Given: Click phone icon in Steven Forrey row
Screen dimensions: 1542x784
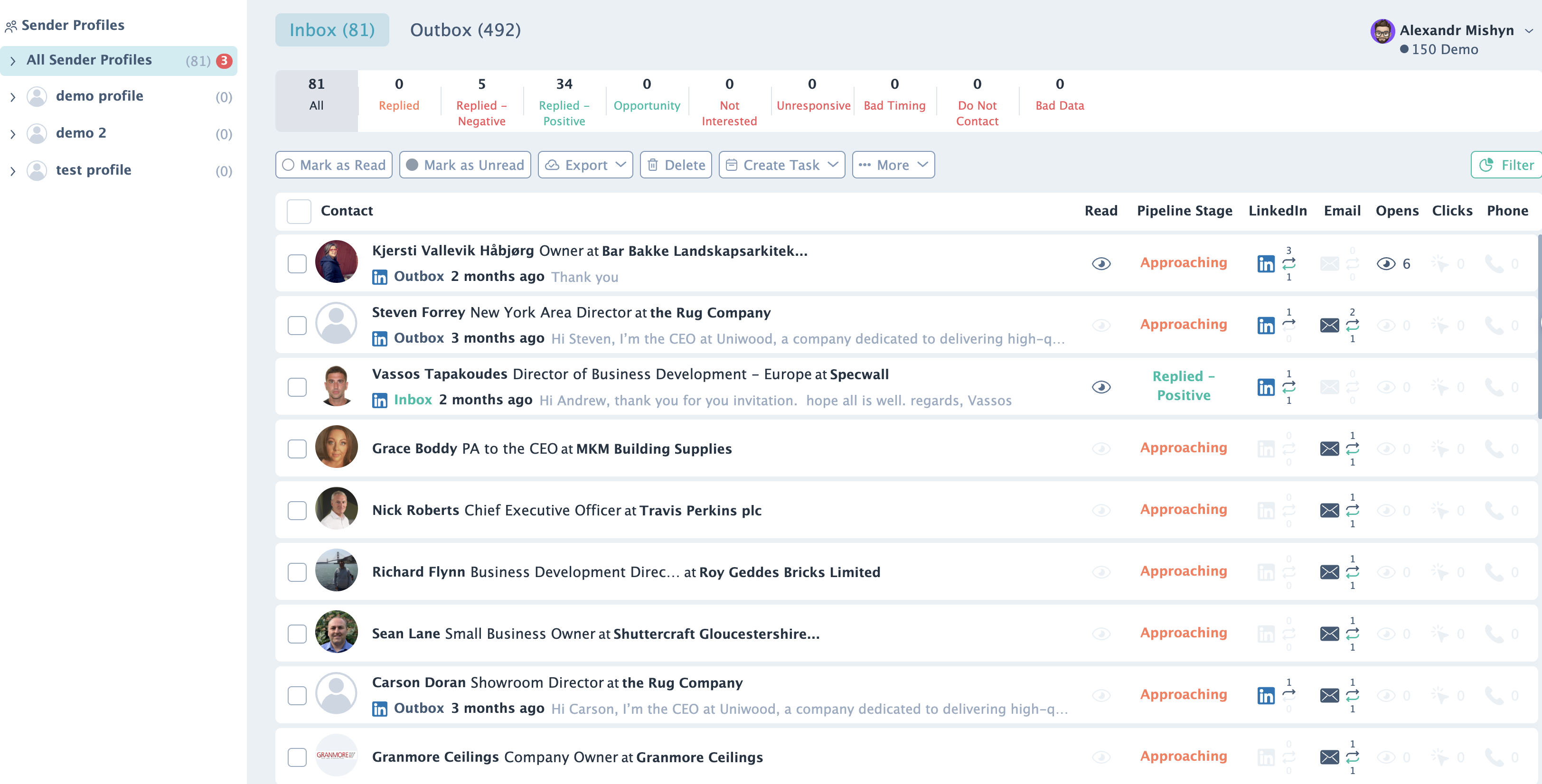Looking at the screenshot, I should (x=1494, y=326).
